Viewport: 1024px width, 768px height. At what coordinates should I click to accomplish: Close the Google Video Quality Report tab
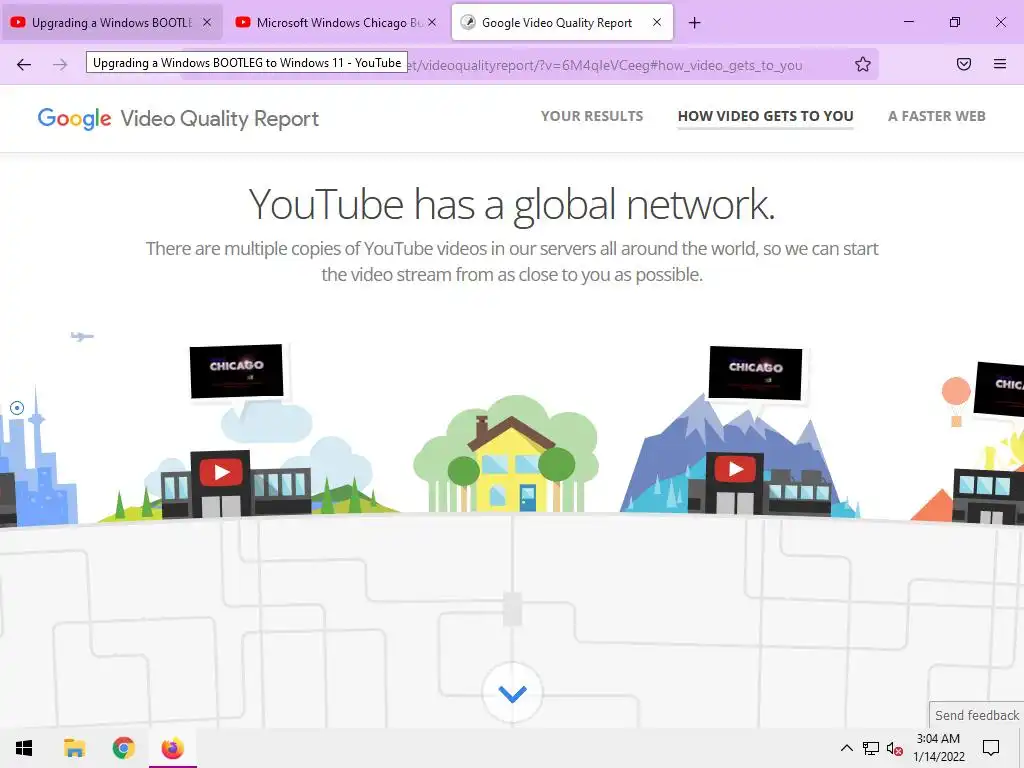point(657,22)
